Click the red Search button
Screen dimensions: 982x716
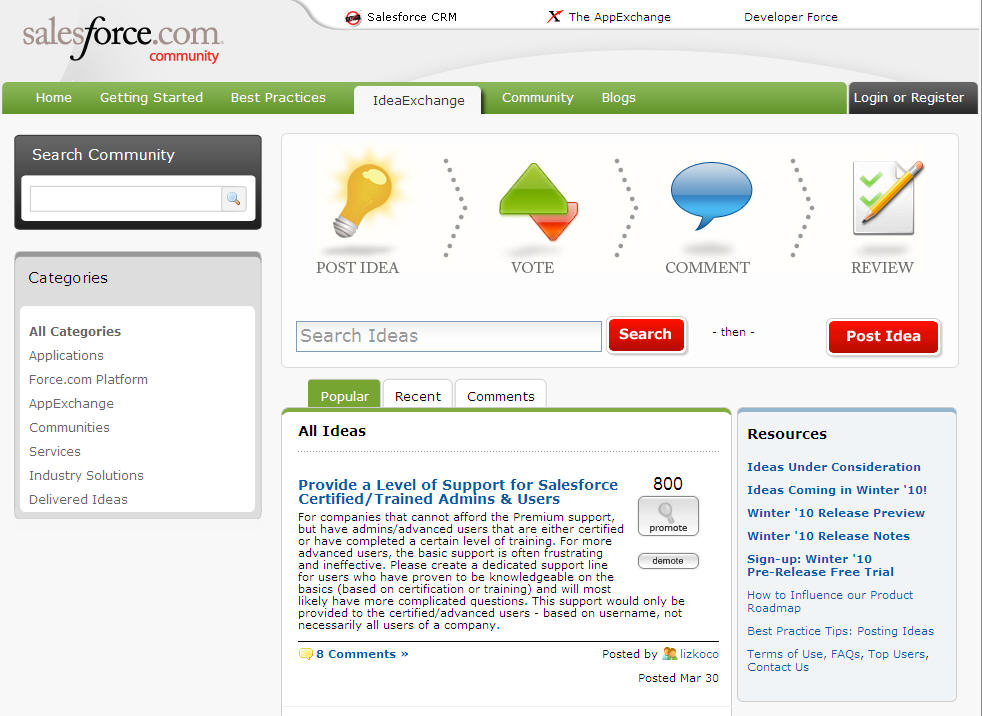[646, 335]
